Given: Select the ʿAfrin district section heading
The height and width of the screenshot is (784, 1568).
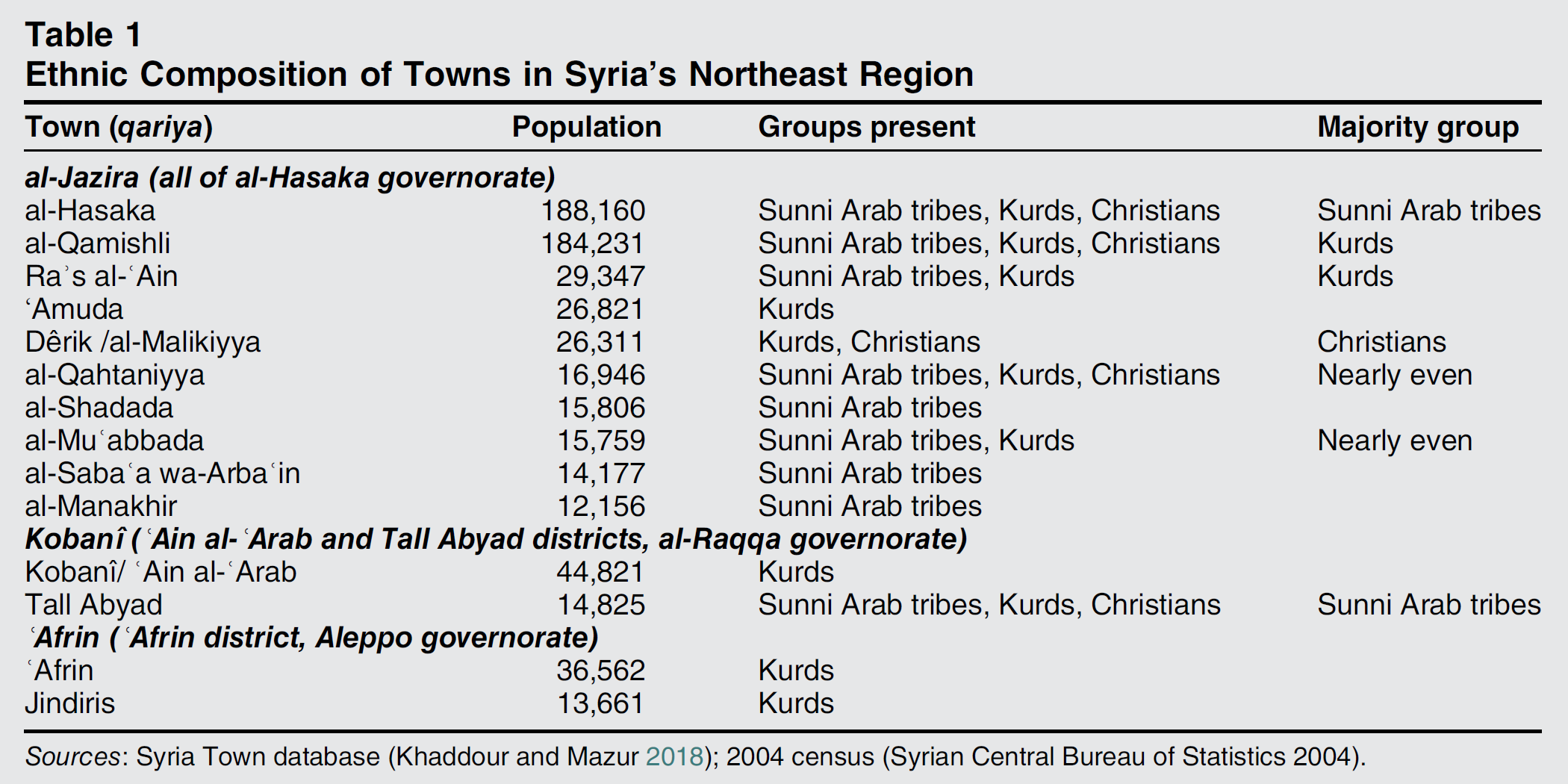Looking at the screenshot, I should click(312, 638).
